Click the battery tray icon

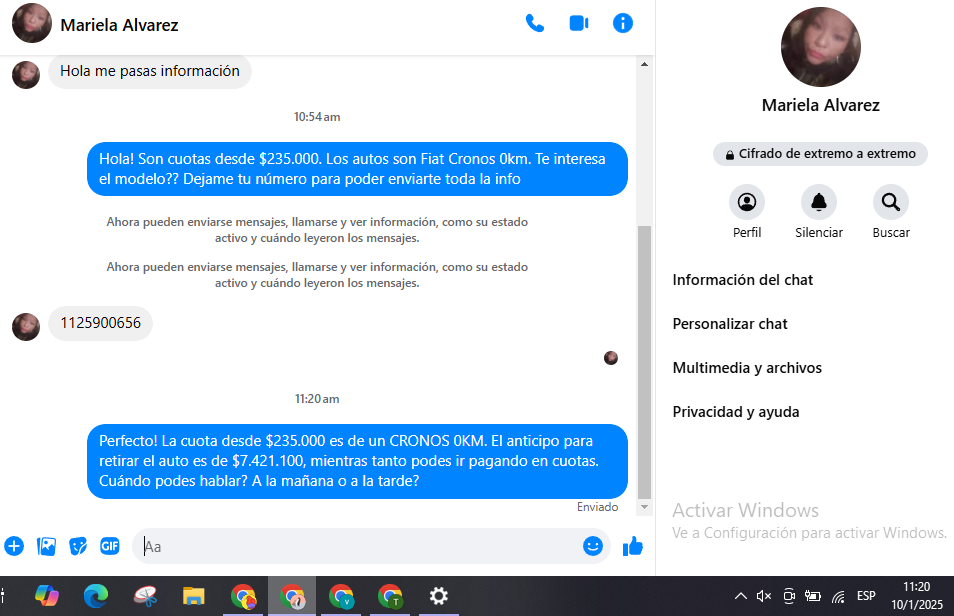coord(813,596)
